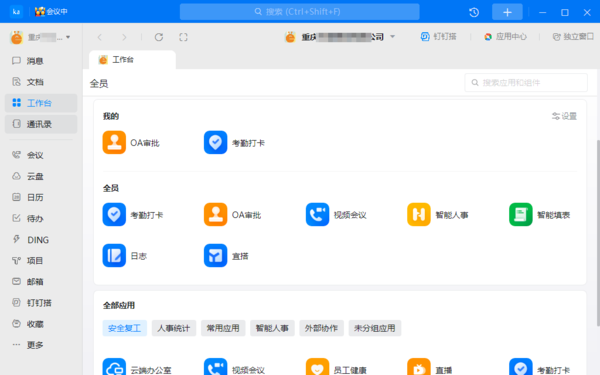
Task: Open 通讯录 in the sidebar
Action: [x=41, y=124]
